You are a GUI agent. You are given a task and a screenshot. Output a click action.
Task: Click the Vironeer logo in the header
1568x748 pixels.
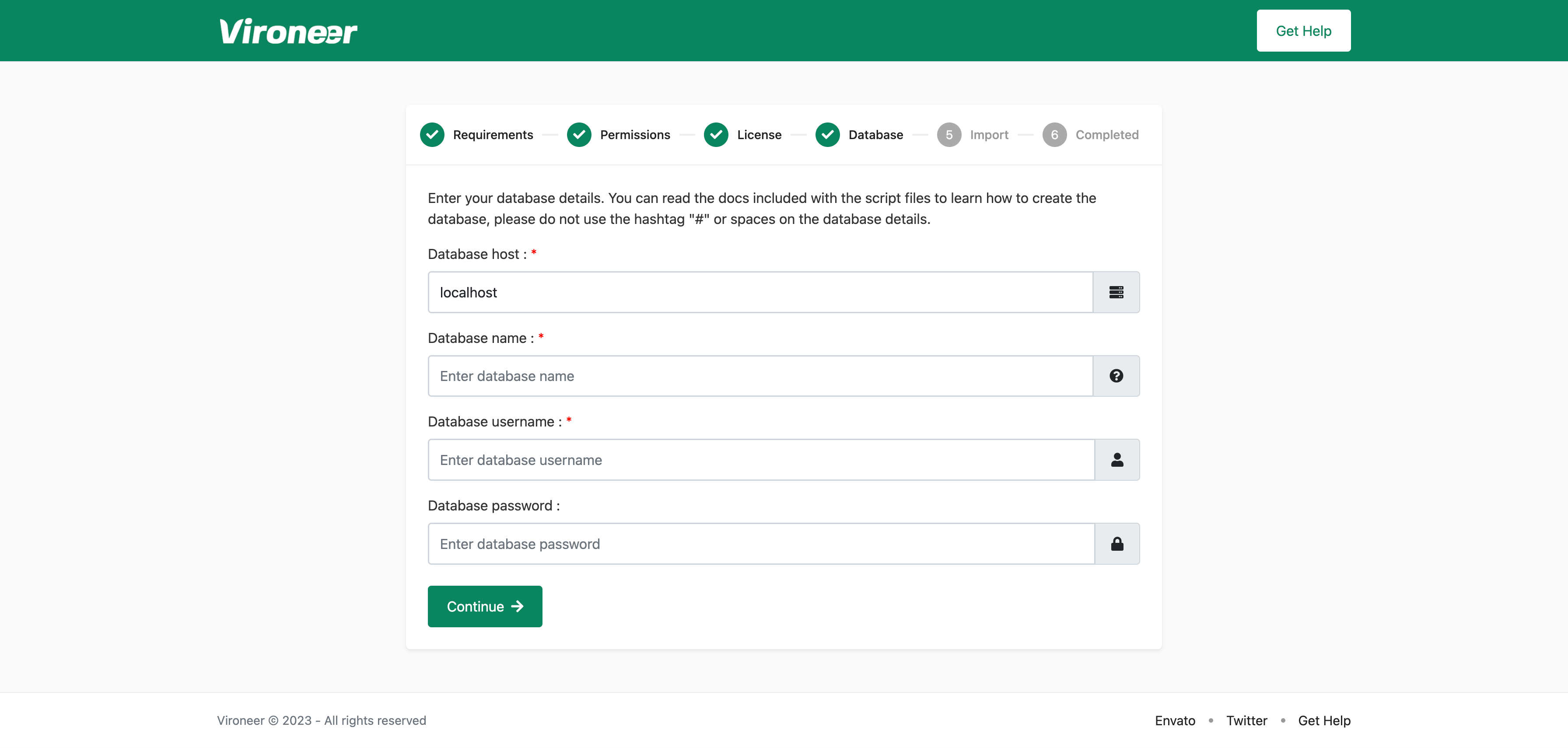pos(287,31)
